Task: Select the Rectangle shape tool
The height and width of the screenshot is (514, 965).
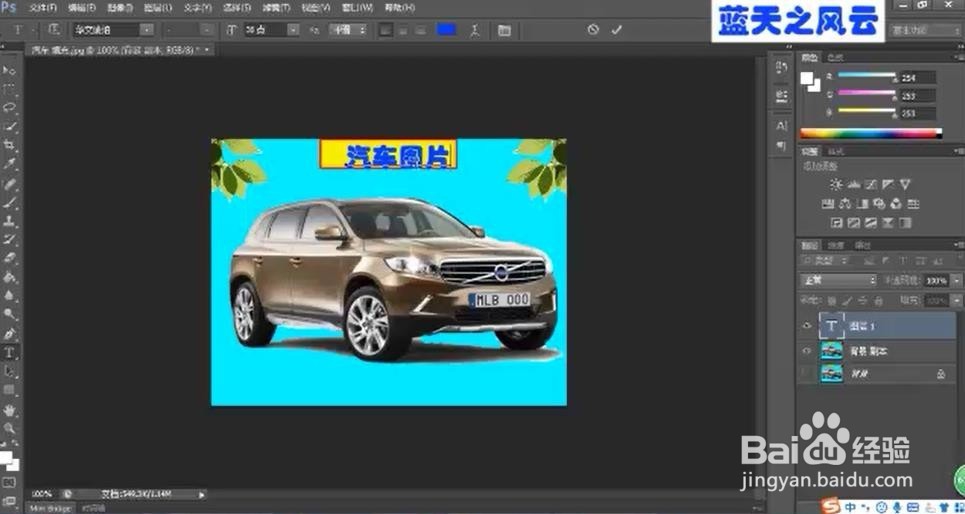Action: click(x=10, y=390)
